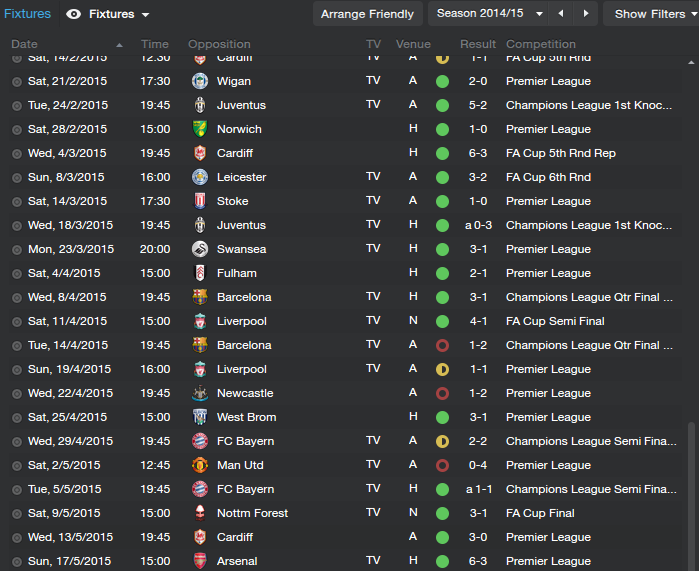The image size is (699, 571).
Task: Open the Barcelona crest on 8/4/2015 row
Action: (200, 297)
